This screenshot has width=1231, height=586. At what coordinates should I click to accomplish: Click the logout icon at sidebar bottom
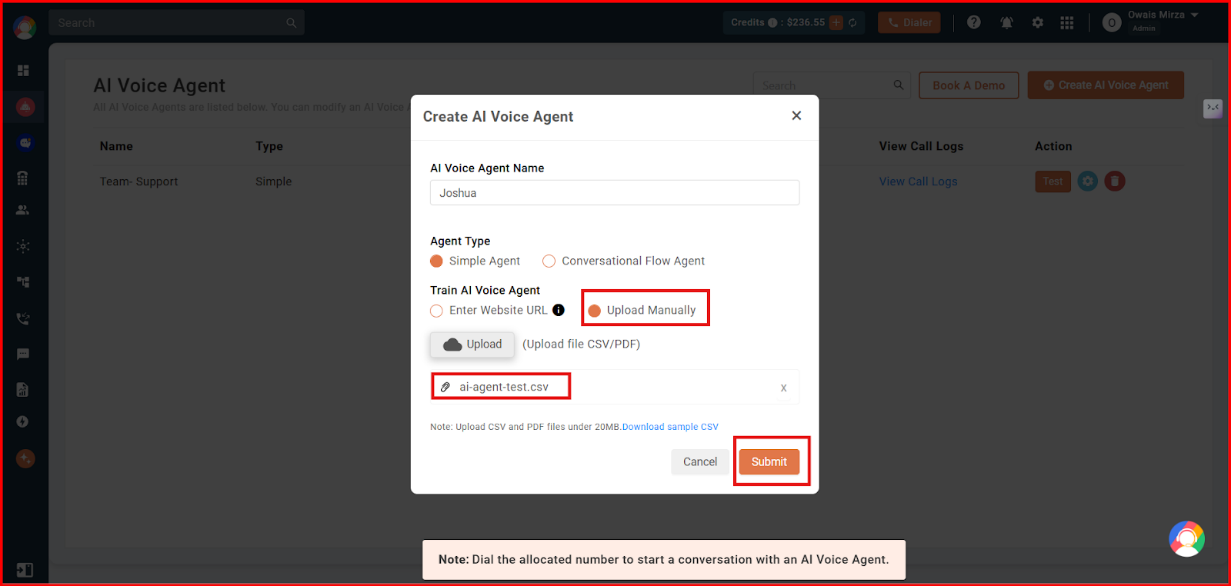click(24, 570)
